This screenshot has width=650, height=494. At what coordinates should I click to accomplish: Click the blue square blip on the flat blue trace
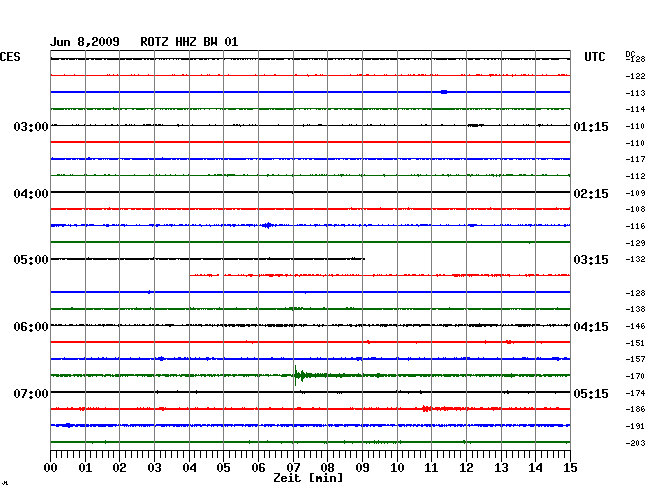[444, 92]
